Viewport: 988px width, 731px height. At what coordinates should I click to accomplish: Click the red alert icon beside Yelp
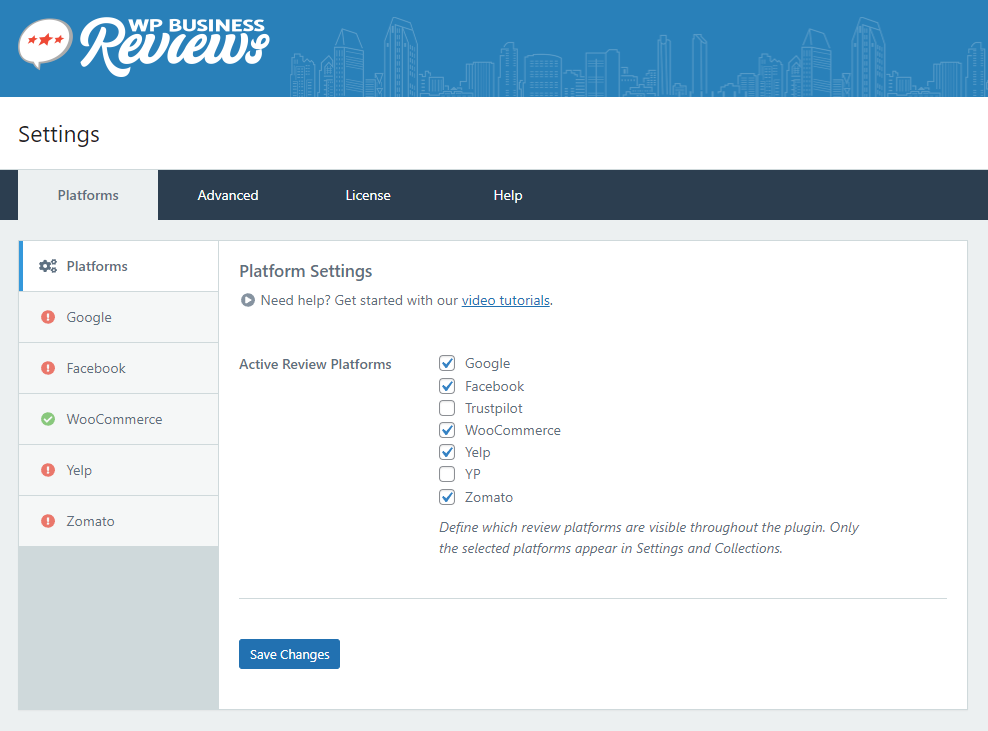click(47, 470)
